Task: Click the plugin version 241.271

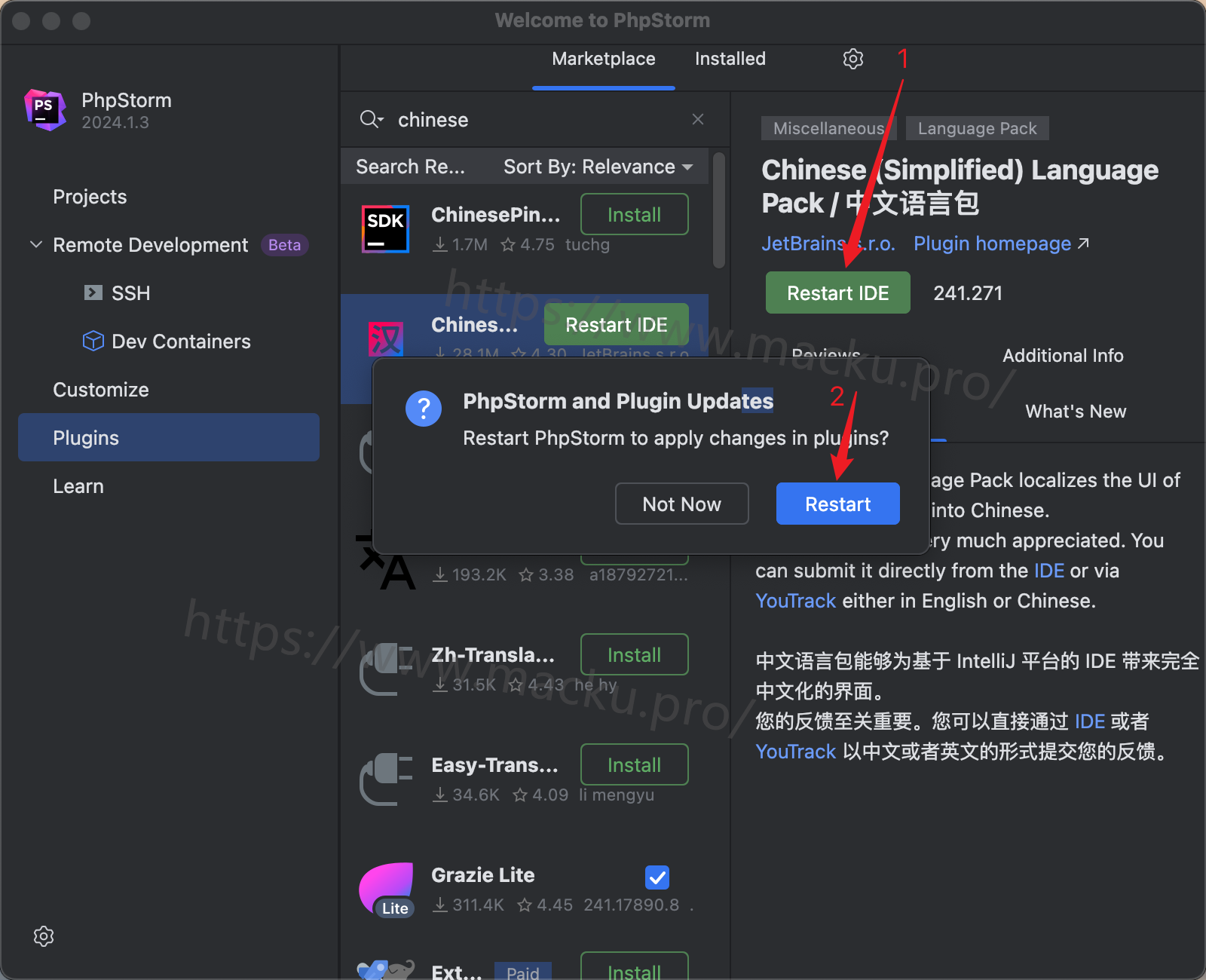Action: pyautogui.click(x=968, y=293)
